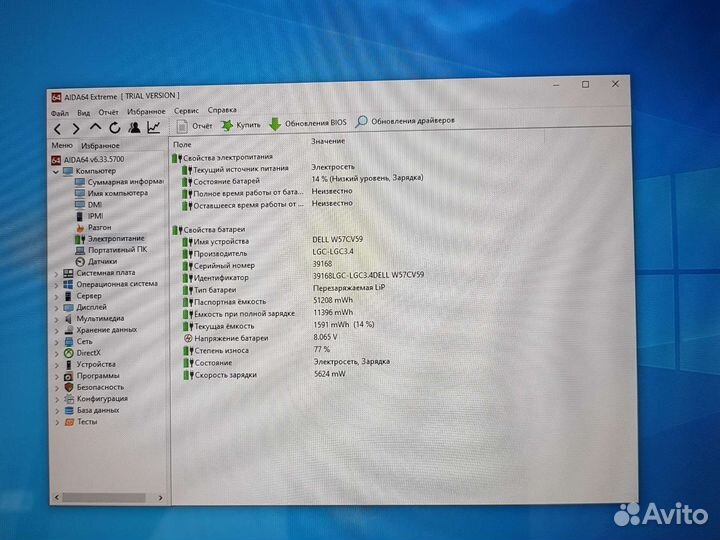Select the Электропитание tree item
This screenshot has width=720, height=540.
pos(110,239)
